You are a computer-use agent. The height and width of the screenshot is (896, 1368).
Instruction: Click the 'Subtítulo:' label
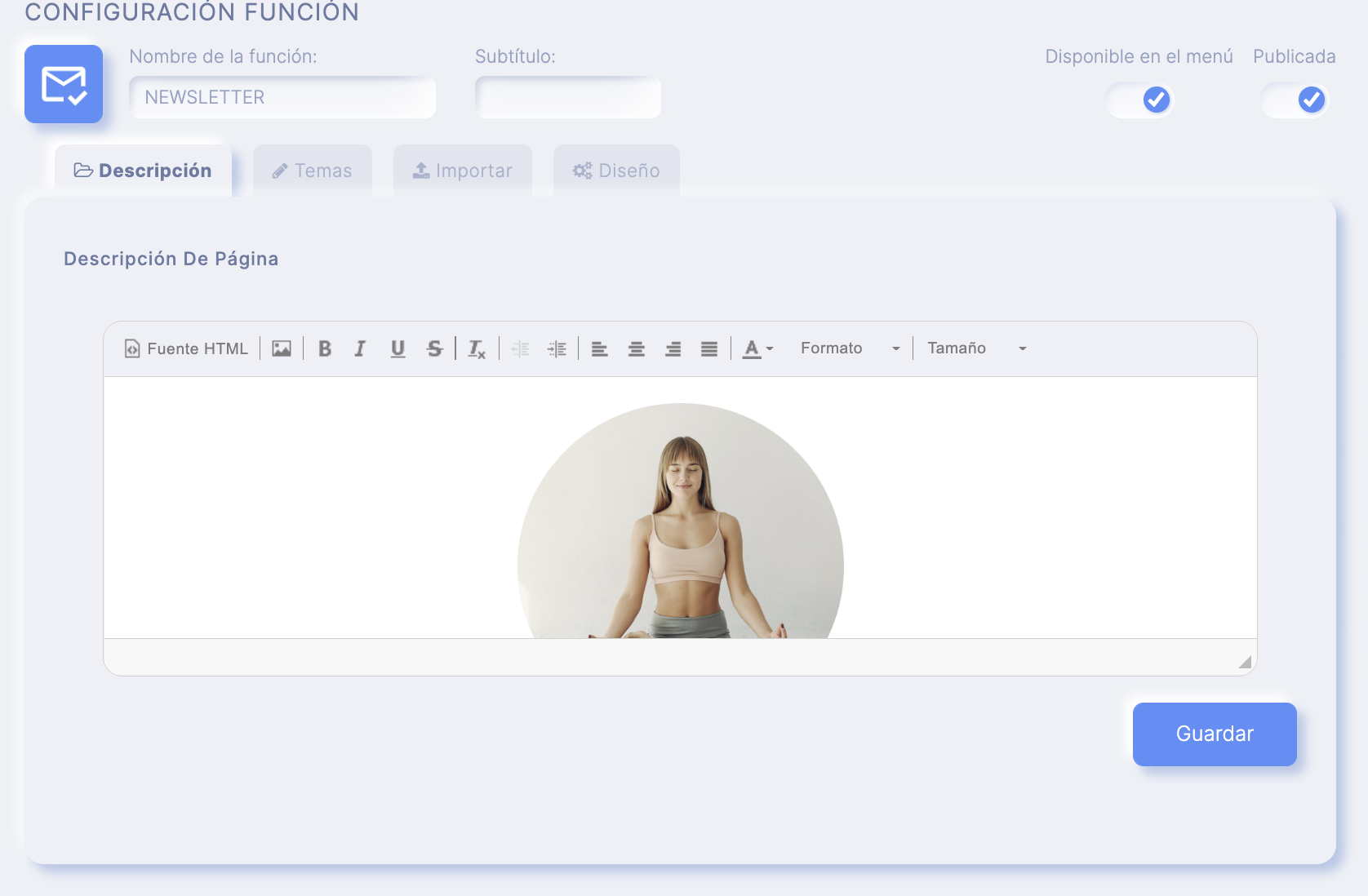[x=515, y=56]
